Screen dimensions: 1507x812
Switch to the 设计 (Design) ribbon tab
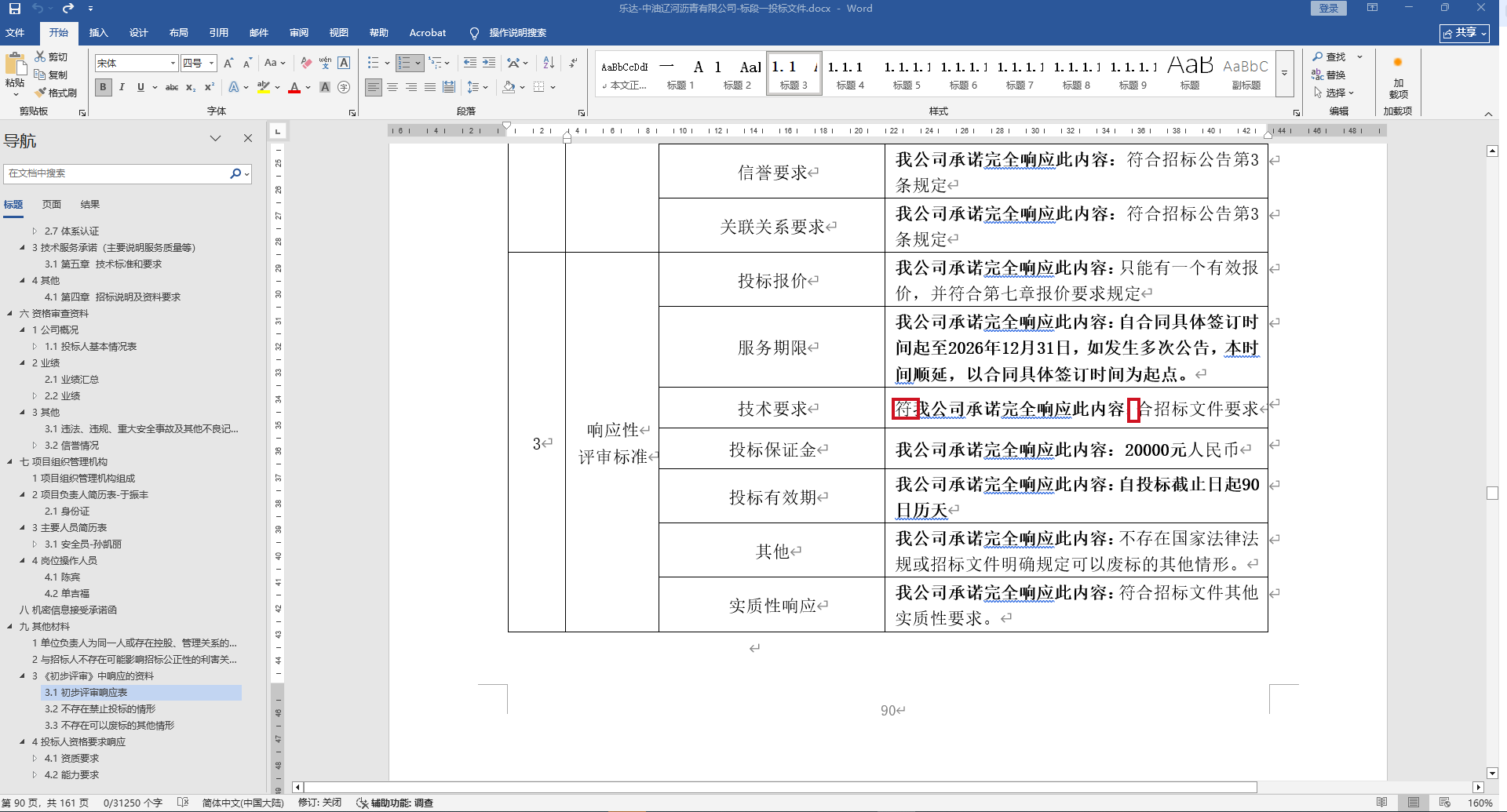pyautogui.click(x=139, y=33)
